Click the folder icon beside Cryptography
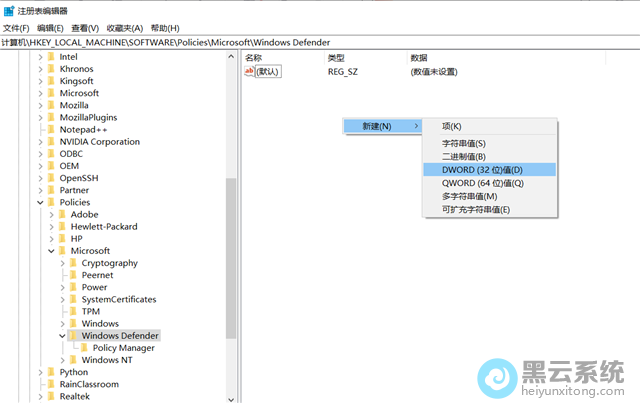640x403 pixels. [72, 263]
